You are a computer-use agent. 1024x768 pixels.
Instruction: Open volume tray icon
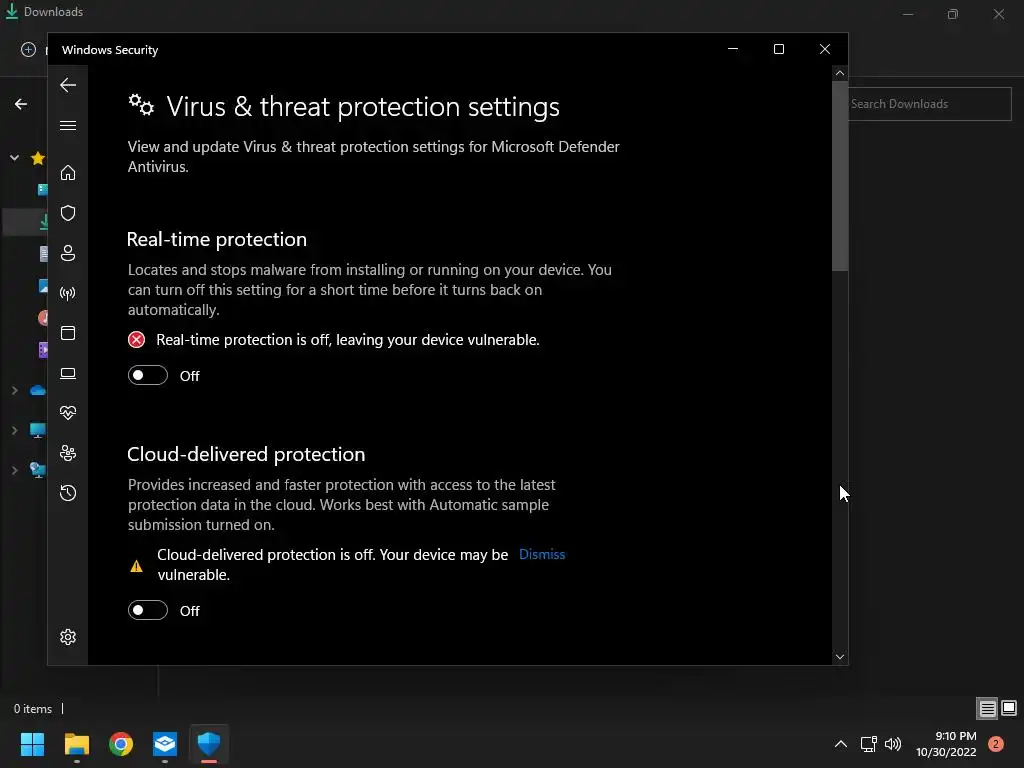[x=893, y=744]
